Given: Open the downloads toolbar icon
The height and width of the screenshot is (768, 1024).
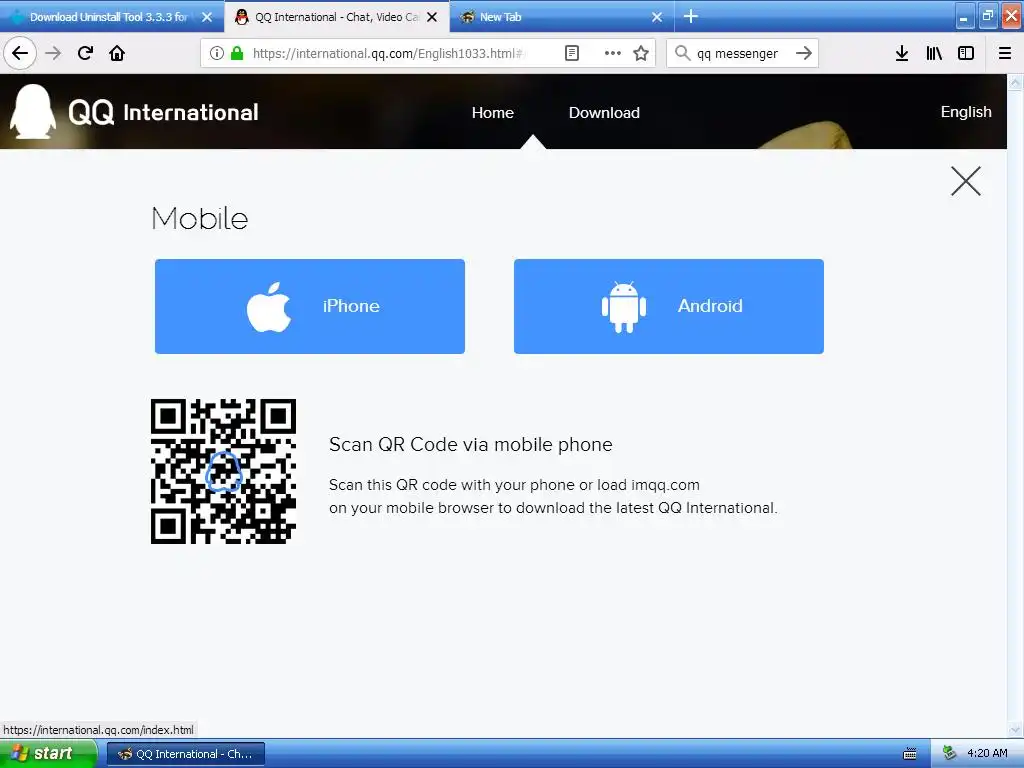Looking at the screenshot, I should 902,53.
